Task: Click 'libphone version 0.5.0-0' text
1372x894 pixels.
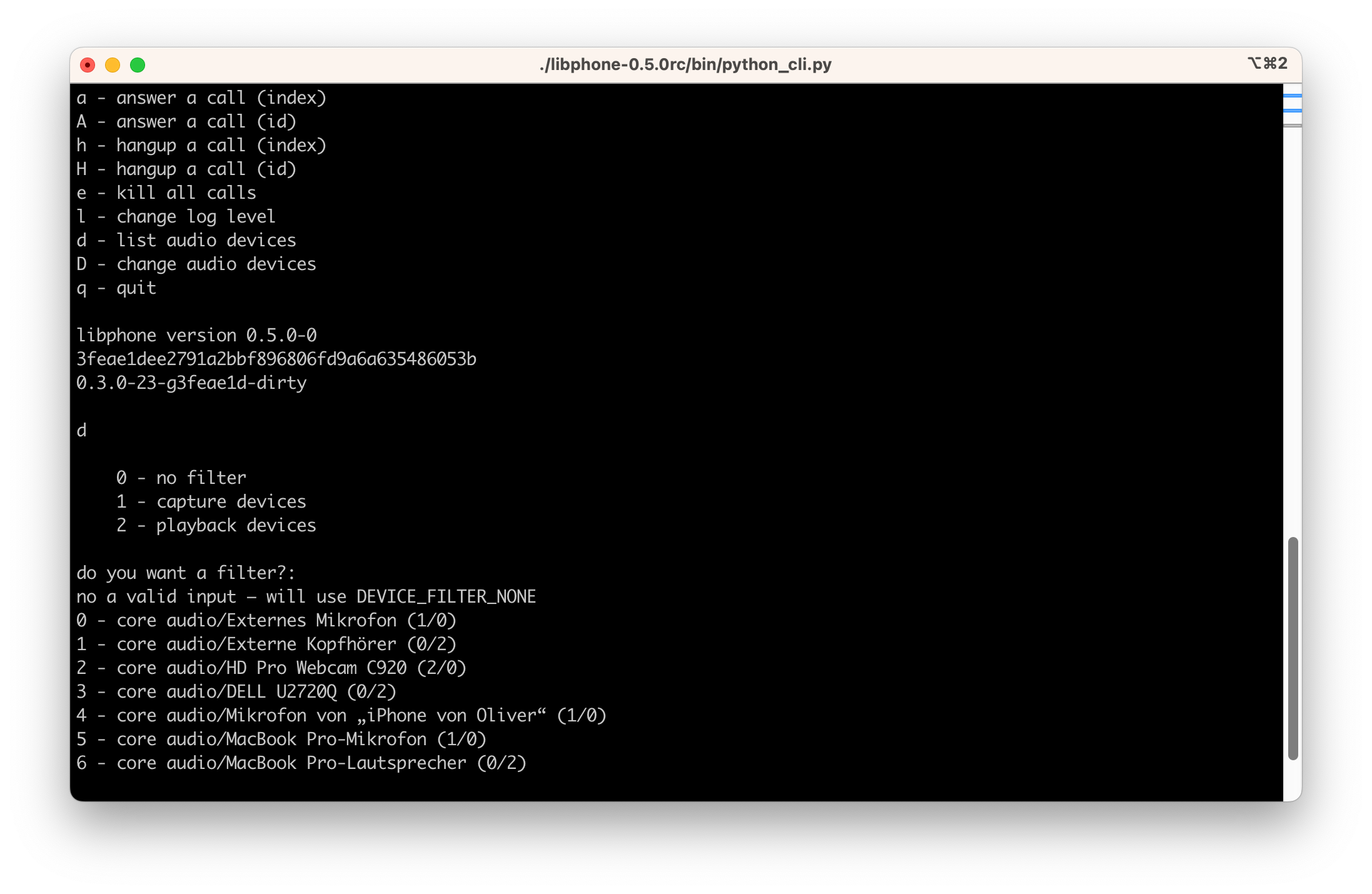Action: point(196,336)
